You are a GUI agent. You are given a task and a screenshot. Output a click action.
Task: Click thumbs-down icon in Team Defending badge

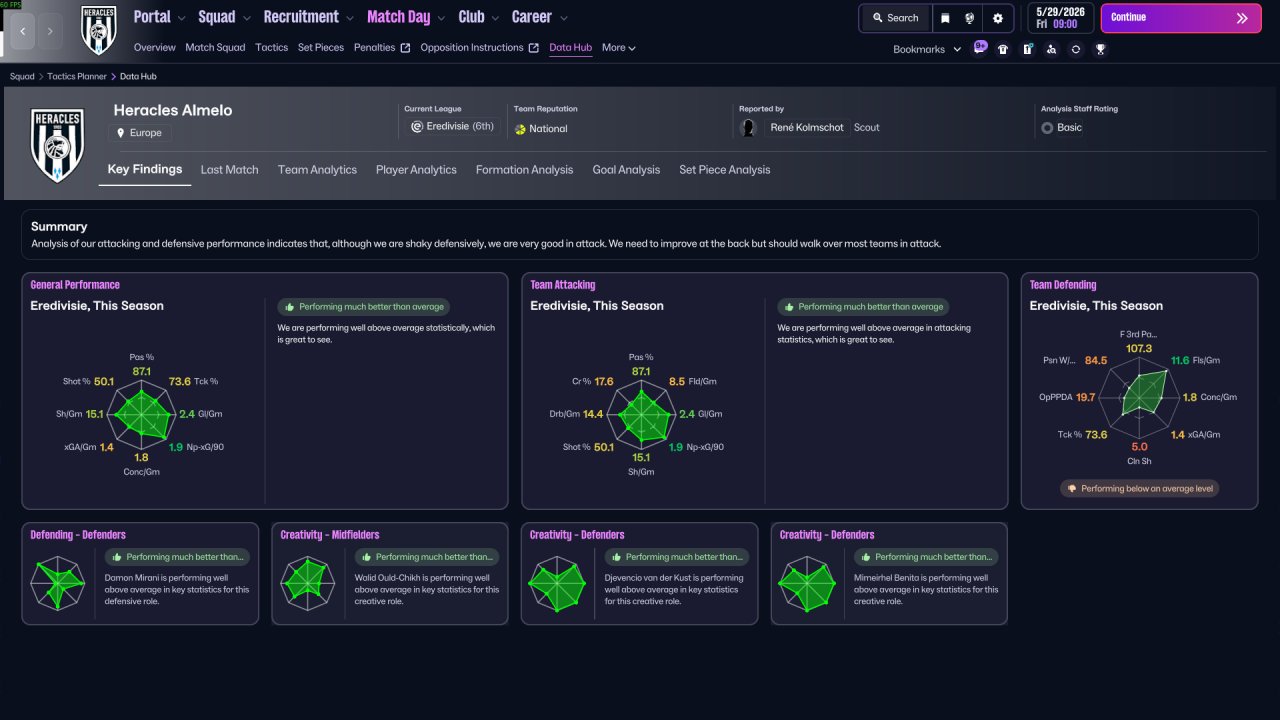point(1072,489)
